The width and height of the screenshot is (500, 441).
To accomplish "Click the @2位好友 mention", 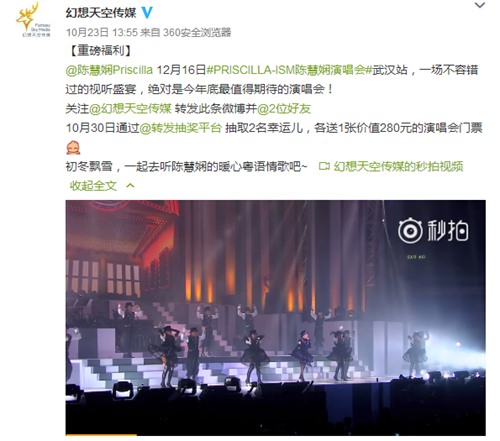I will tap(284, 109).
